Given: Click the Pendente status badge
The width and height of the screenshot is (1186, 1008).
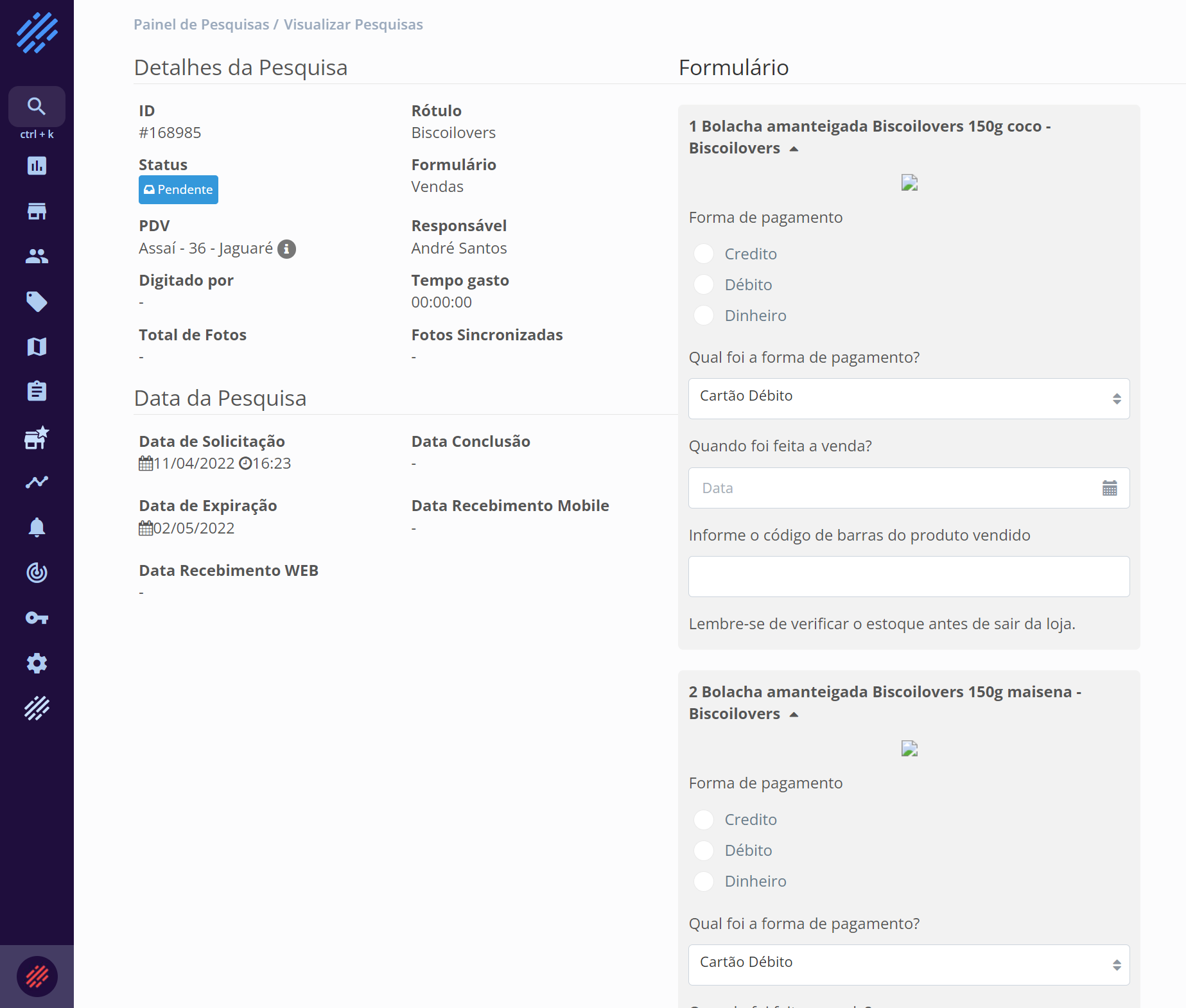Looking at the screenshot, I should coord(179,189).
